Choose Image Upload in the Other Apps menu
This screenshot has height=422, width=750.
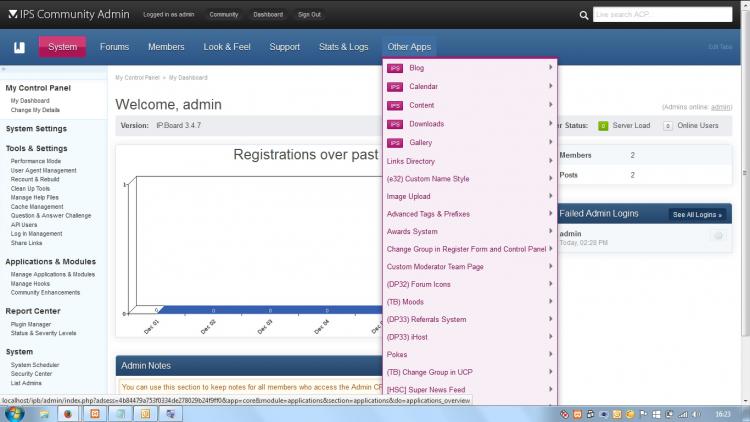pos(408,196)
